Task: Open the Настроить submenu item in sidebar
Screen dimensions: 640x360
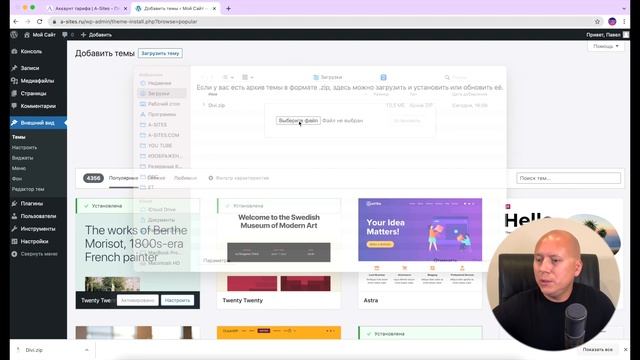Action: point(24,147)
